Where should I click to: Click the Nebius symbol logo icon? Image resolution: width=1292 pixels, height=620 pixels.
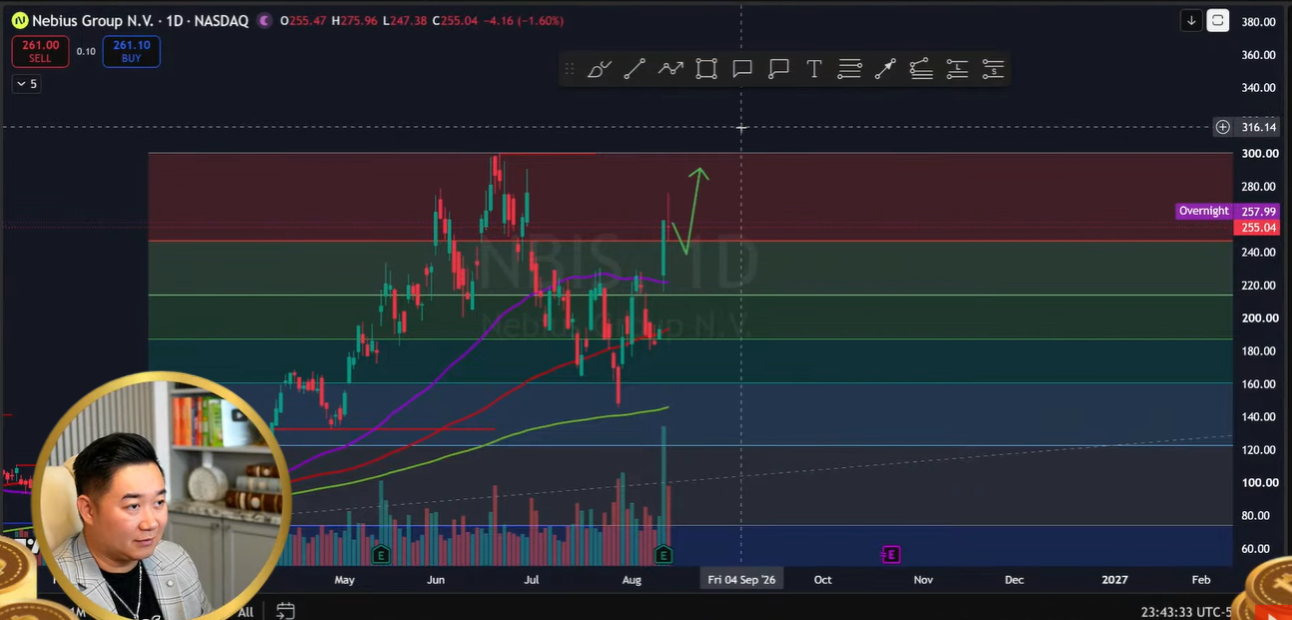(19, 20)
